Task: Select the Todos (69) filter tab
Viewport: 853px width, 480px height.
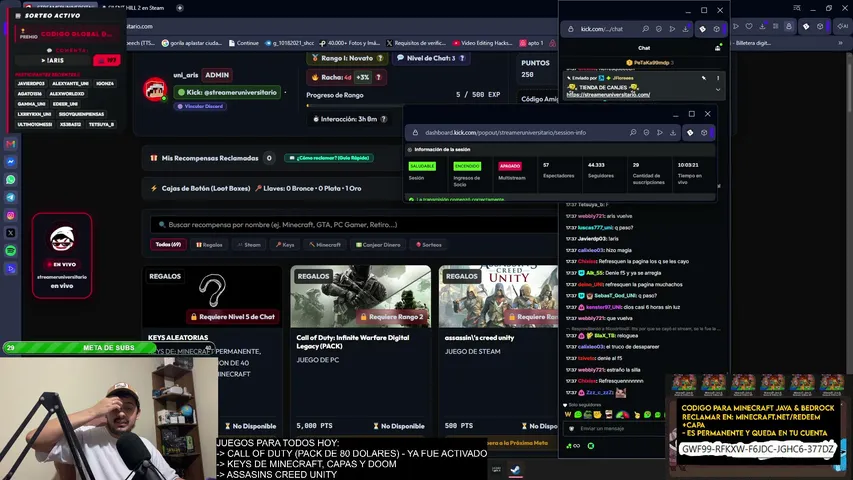Action: tap(168, 245)
